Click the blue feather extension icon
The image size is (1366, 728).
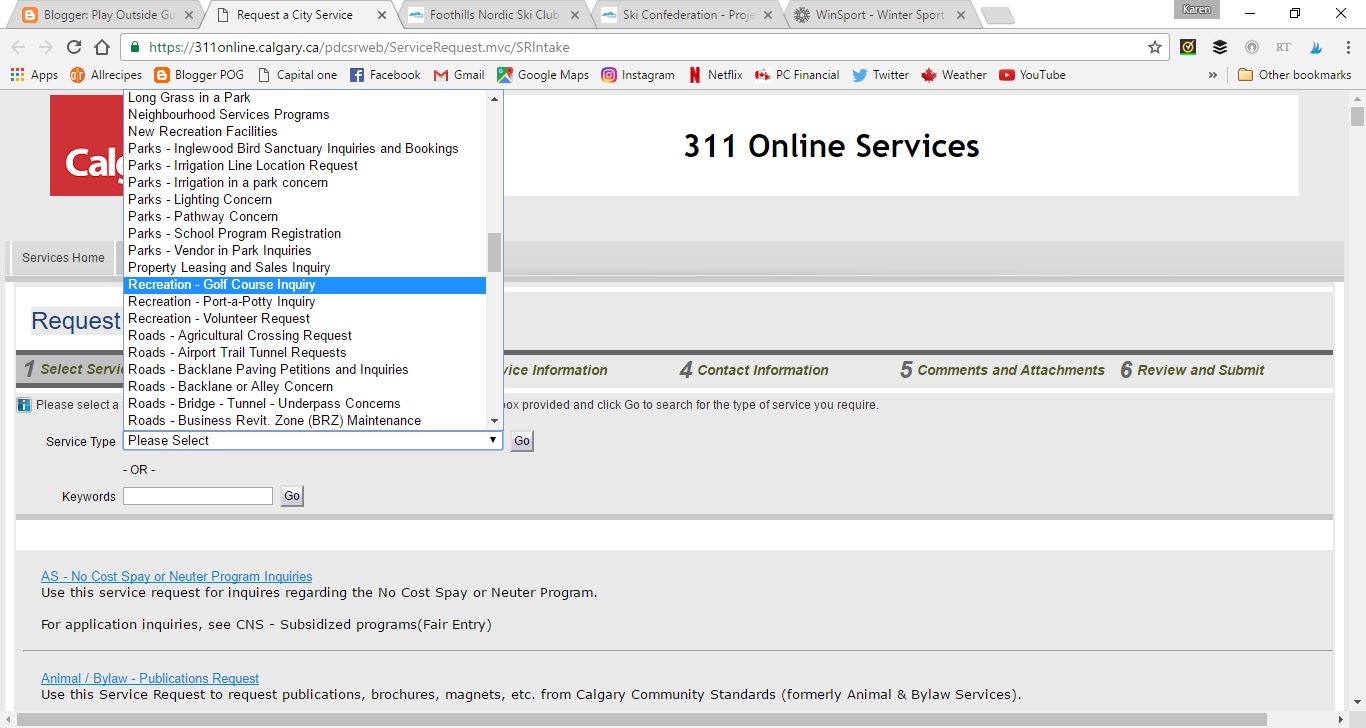(1315, 47)
